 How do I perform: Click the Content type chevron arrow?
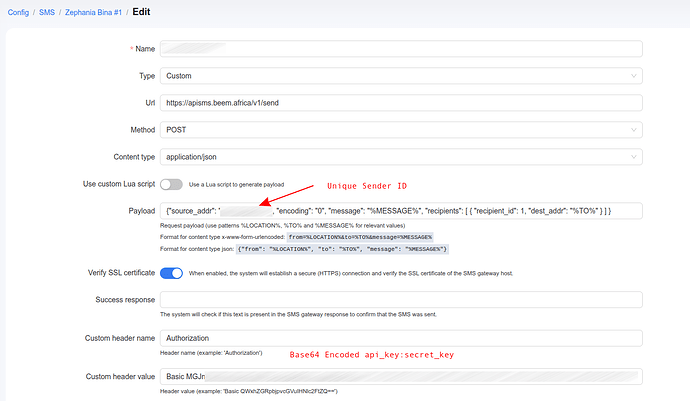point(632,157)
